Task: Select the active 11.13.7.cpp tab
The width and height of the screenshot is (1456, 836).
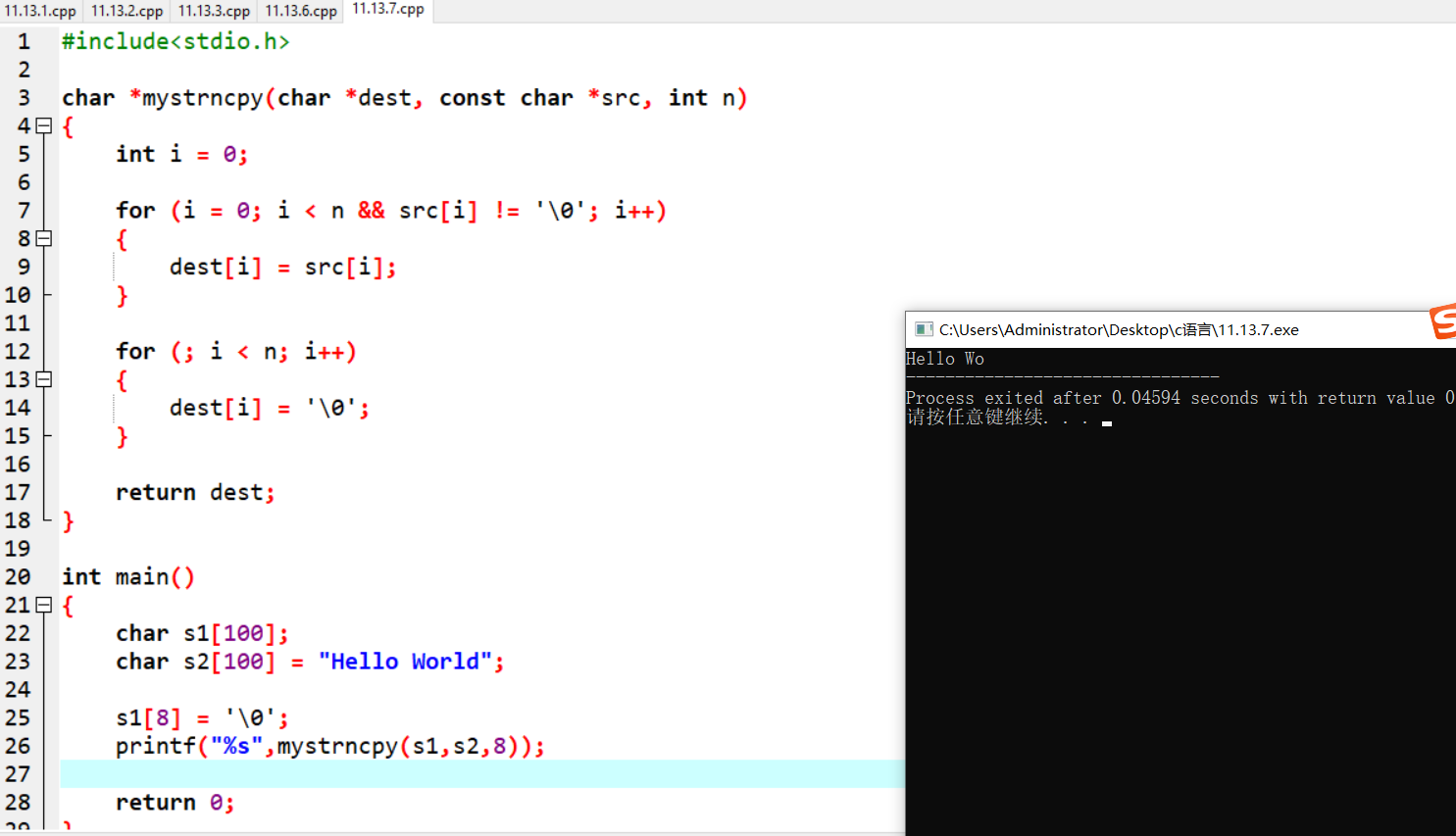Action: 388,10
